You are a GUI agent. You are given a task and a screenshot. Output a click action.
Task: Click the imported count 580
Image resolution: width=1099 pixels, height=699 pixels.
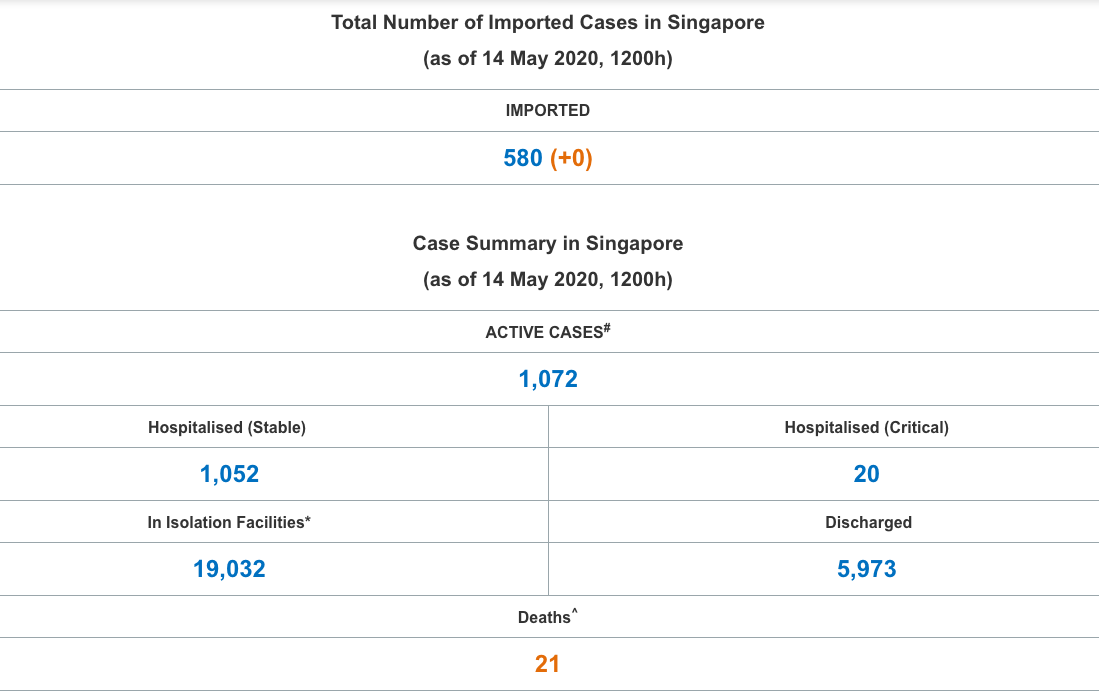pos(523,158)
